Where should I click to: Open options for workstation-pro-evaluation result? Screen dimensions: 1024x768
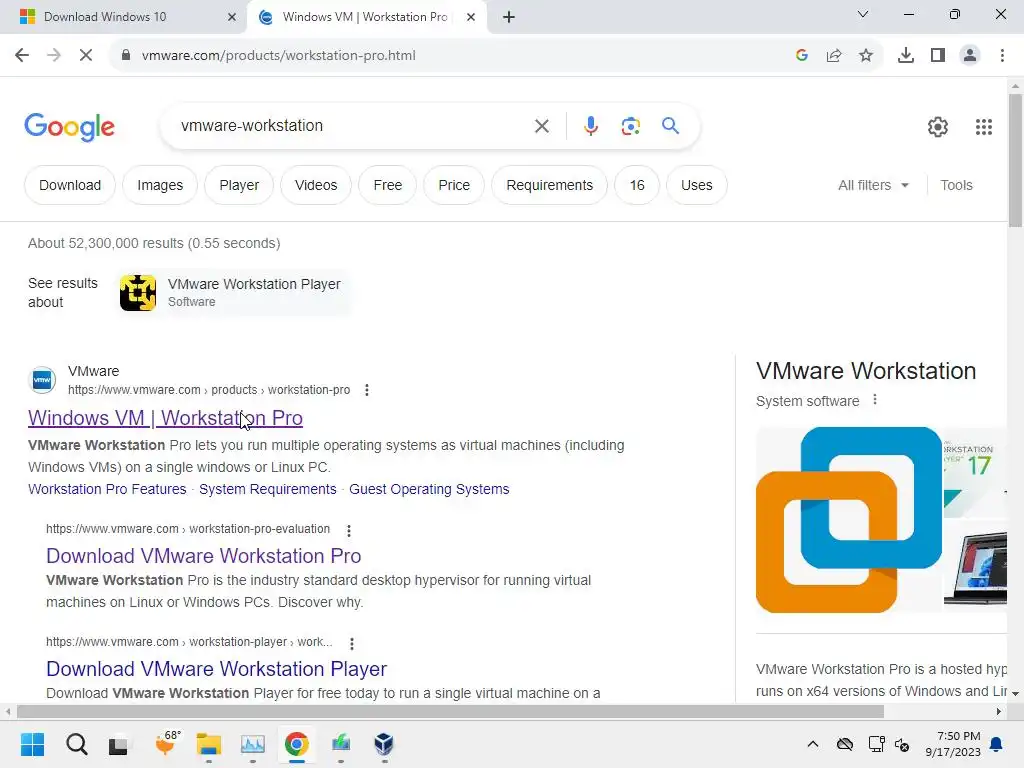[349, 530]
